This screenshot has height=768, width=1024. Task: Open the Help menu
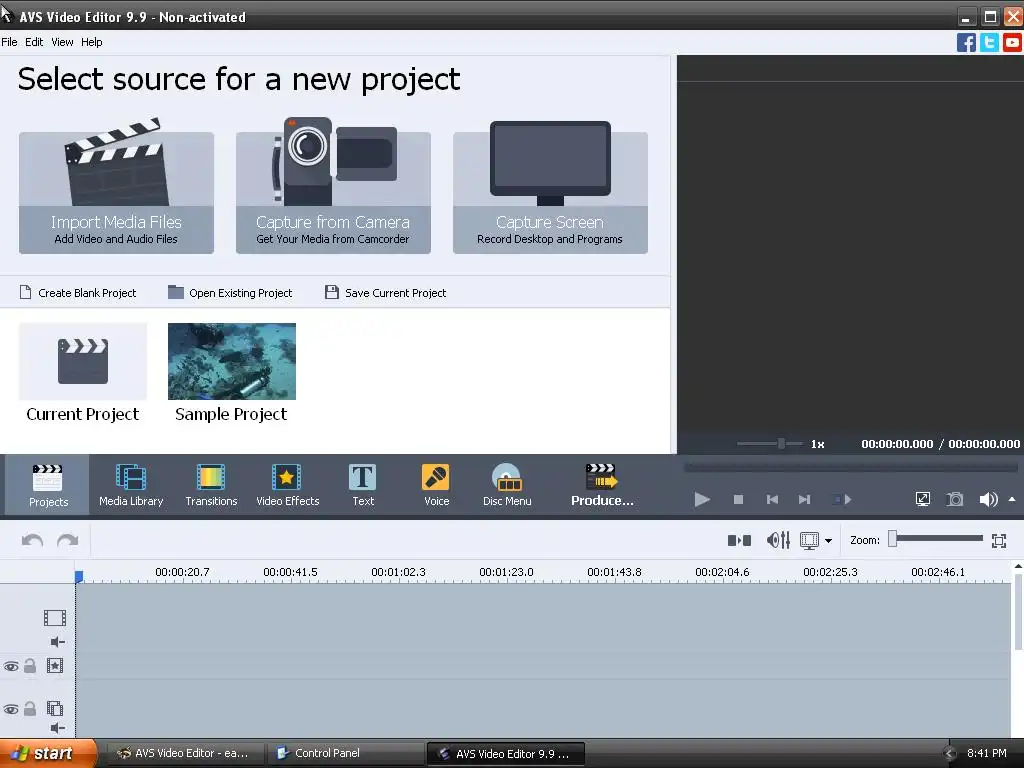(91, 42)
